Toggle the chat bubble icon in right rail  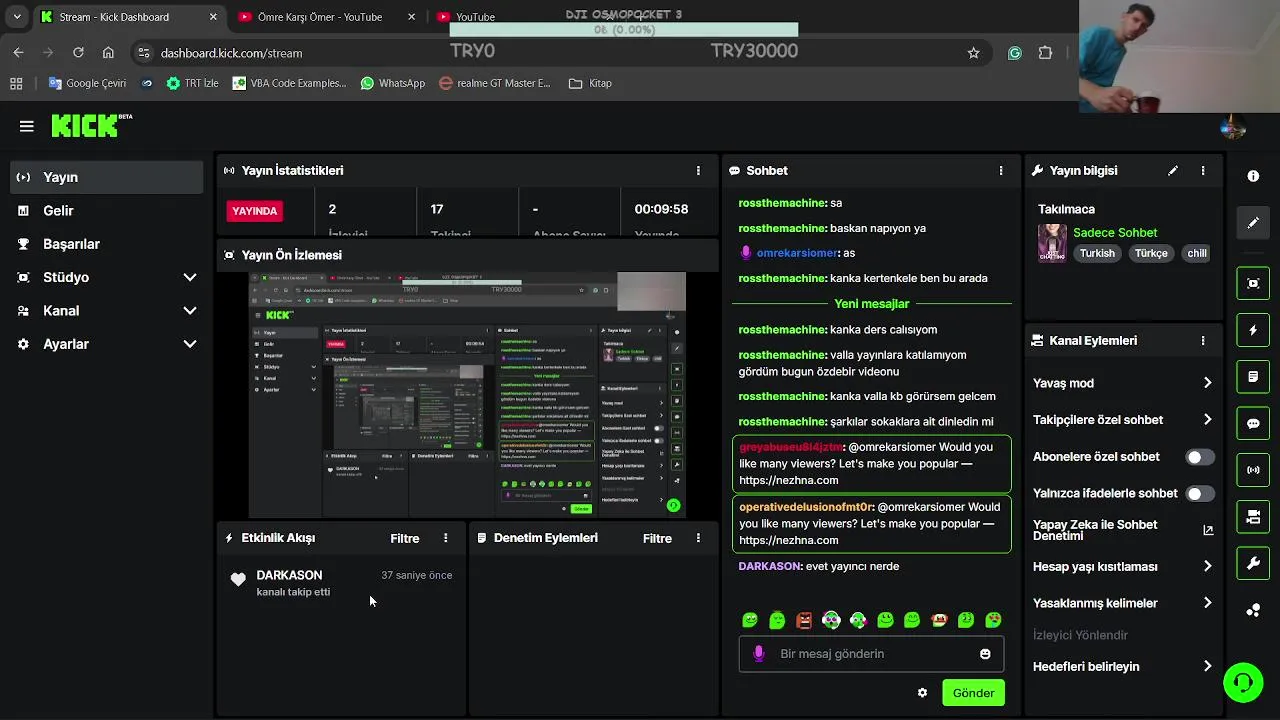pyautogui.click(x=1253, y=423)
